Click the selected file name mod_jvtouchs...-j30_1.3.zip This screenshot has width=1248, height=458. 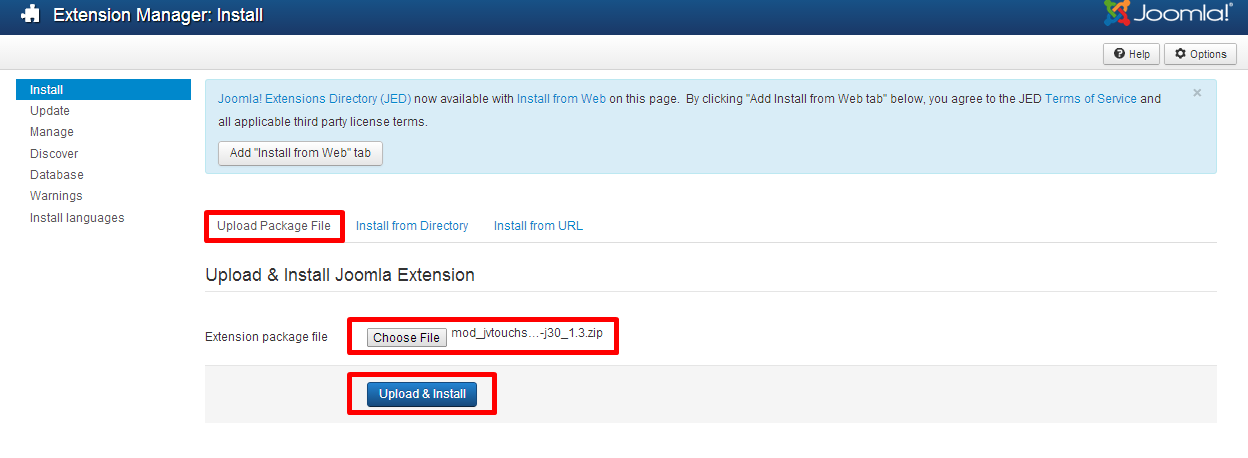coord(527,333)
